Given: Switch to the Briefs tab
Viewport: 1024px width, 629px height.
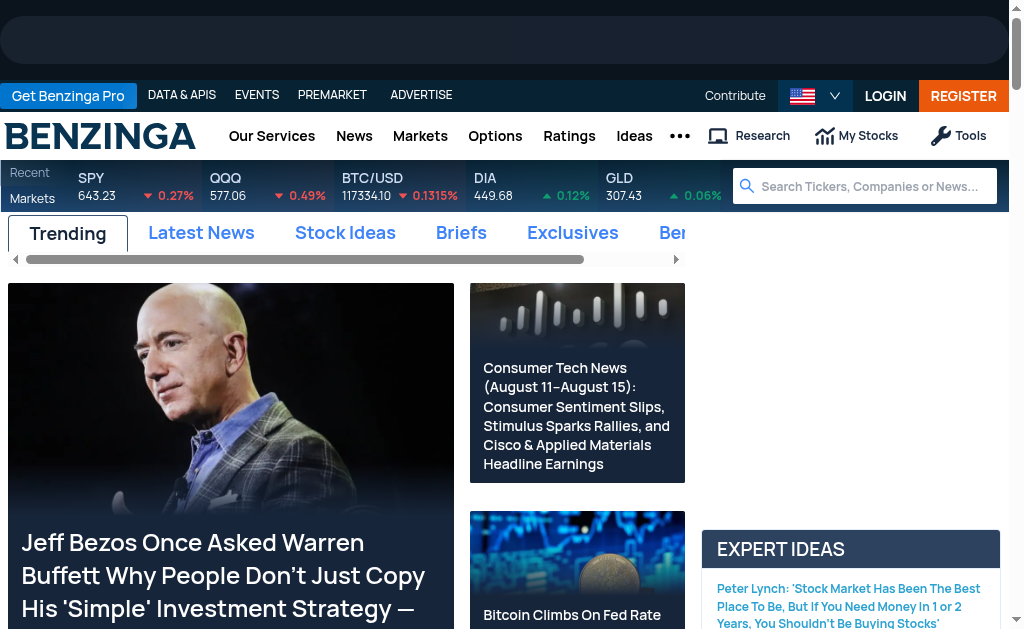Looking at the screenshot, I should pos(461,233).
